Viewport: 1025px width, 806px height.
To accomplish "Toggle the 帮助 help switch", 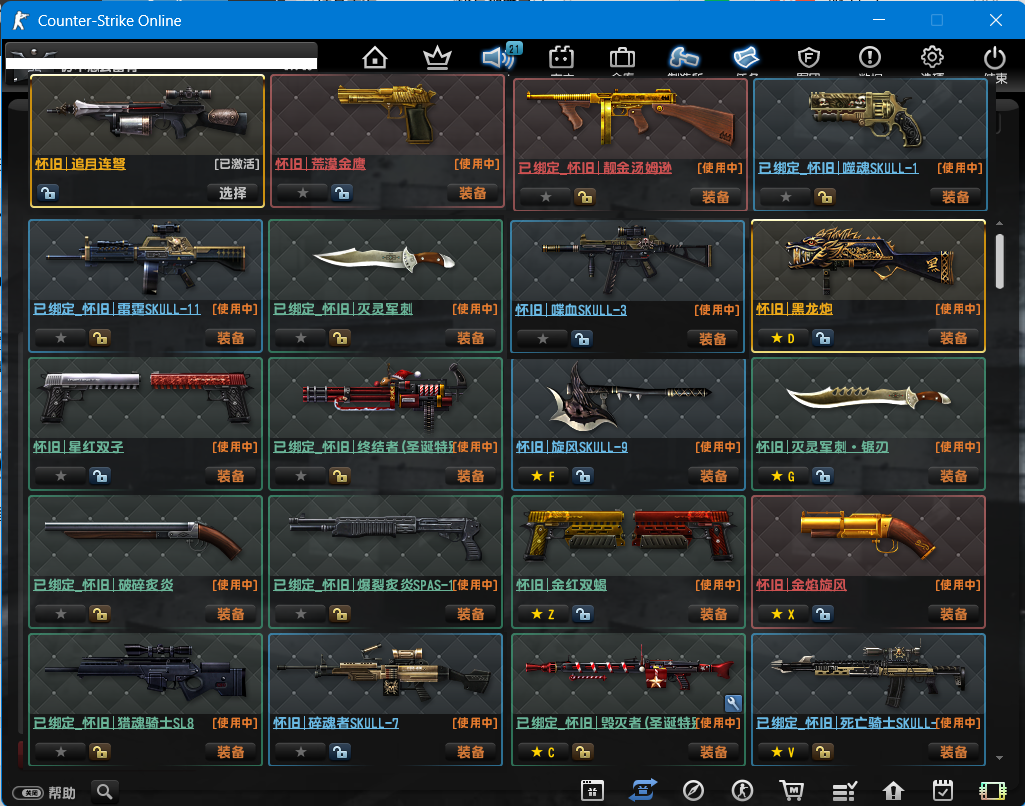I will click(28, 793).
